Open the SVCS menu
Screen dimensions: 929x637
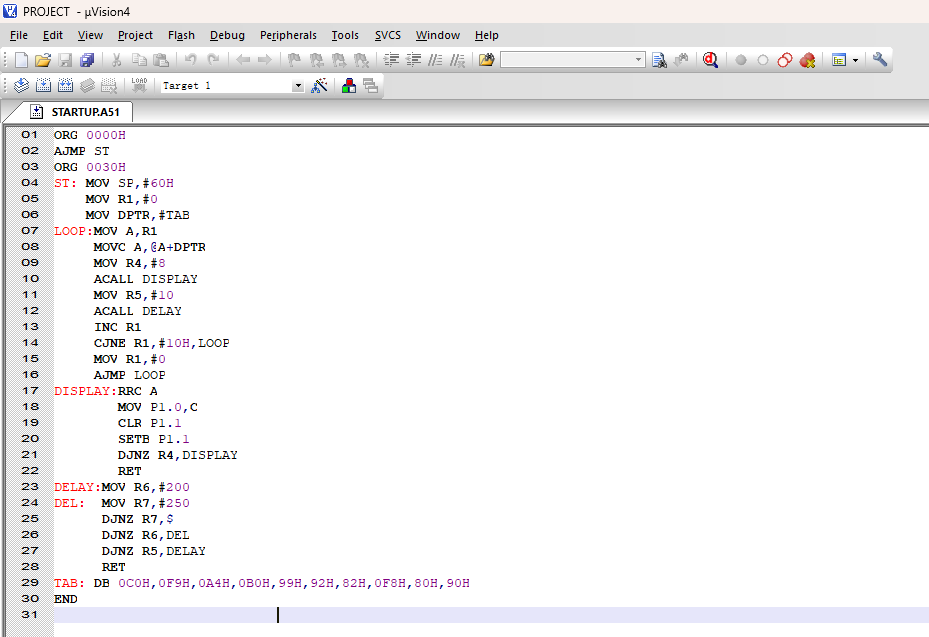388,36
